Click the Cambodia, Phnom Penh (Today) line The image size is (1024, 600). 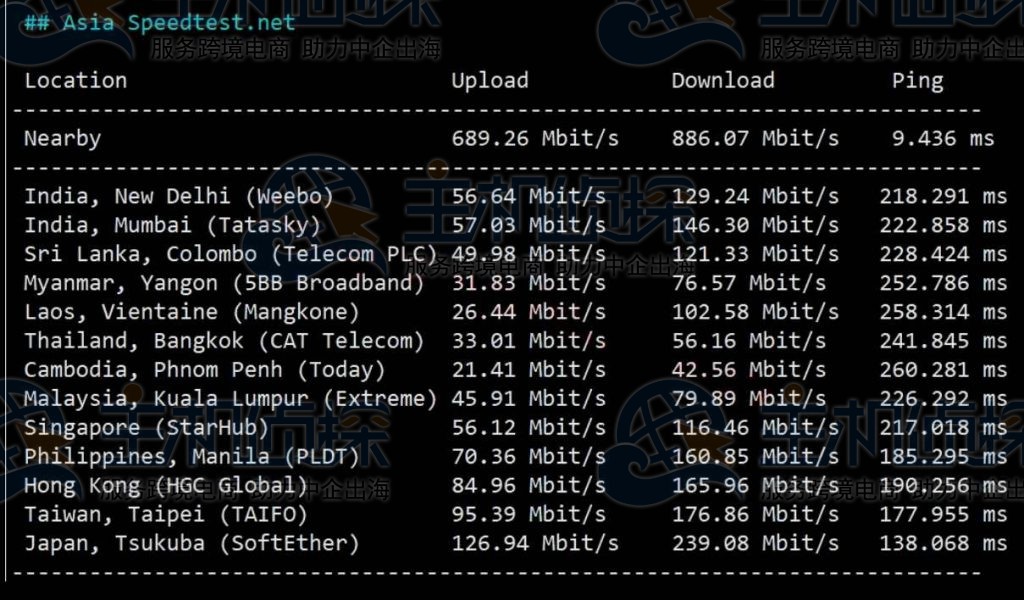(205, 371)
